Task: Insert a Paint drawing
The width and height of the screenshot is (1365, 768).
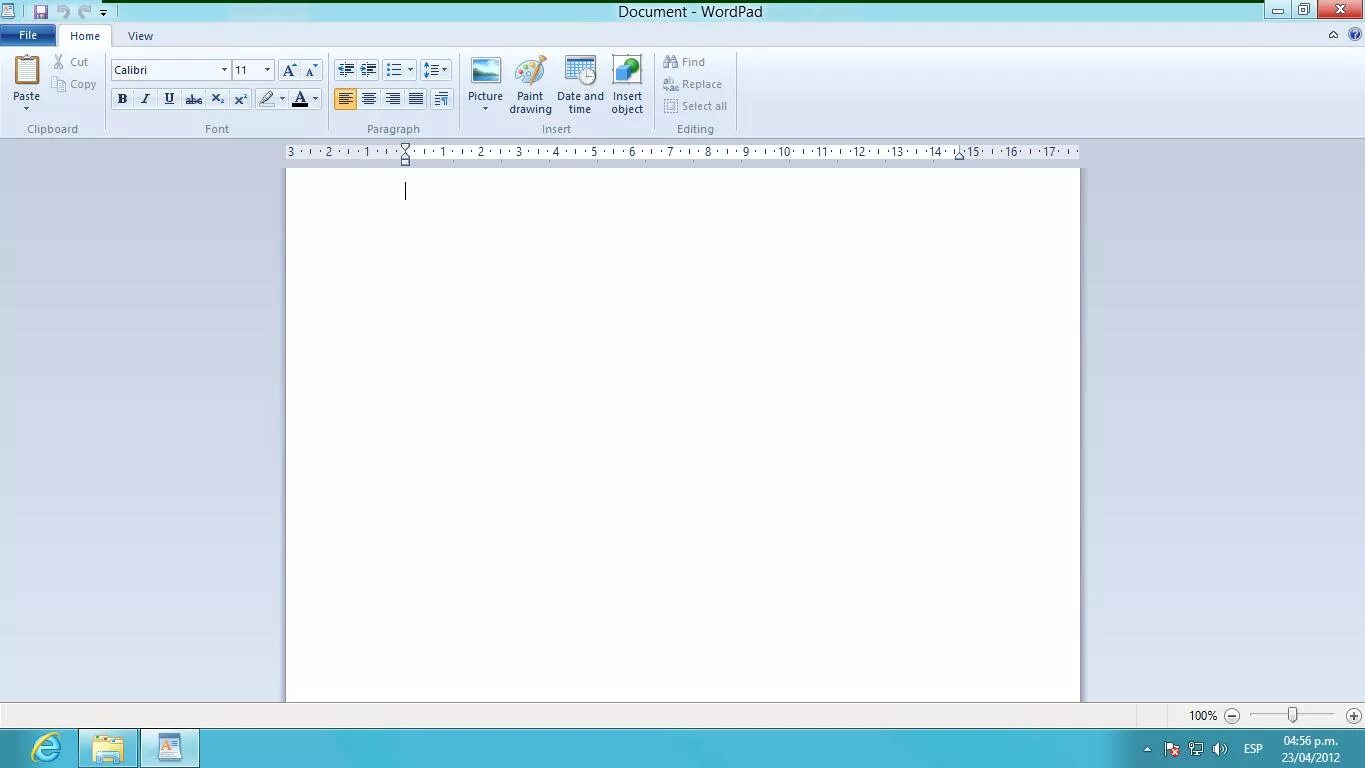Action: pos(530,85)
